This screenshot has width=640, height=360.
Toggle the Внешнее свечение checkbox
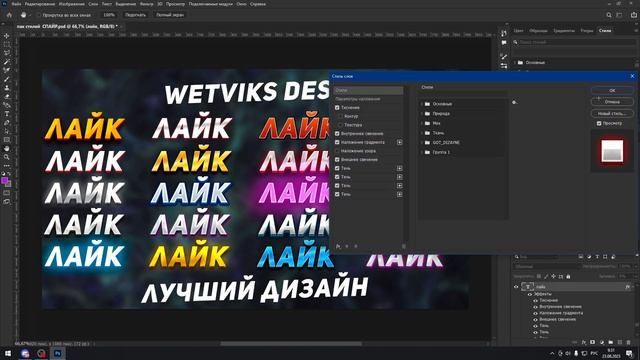(x=337, y=160)
